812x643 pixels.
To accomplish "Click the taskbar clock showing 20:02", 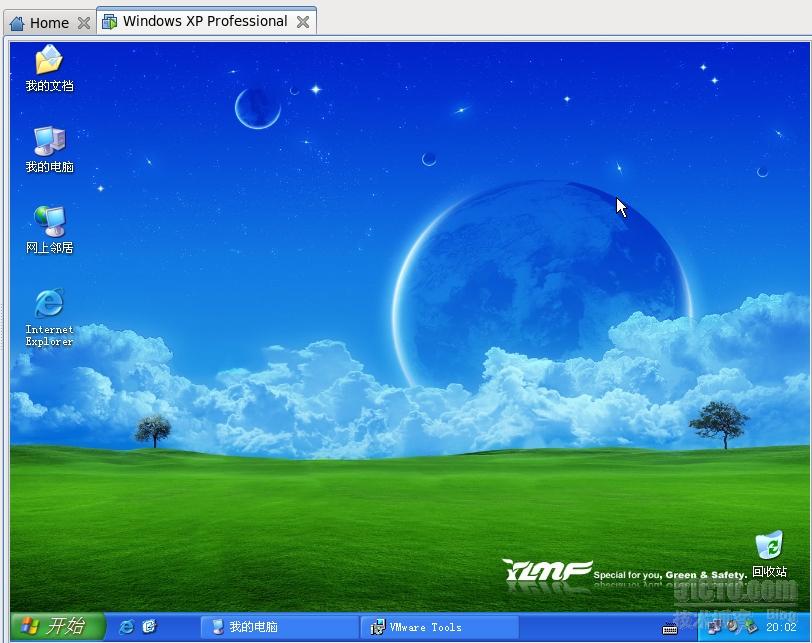I will click(x=781, y=627).
